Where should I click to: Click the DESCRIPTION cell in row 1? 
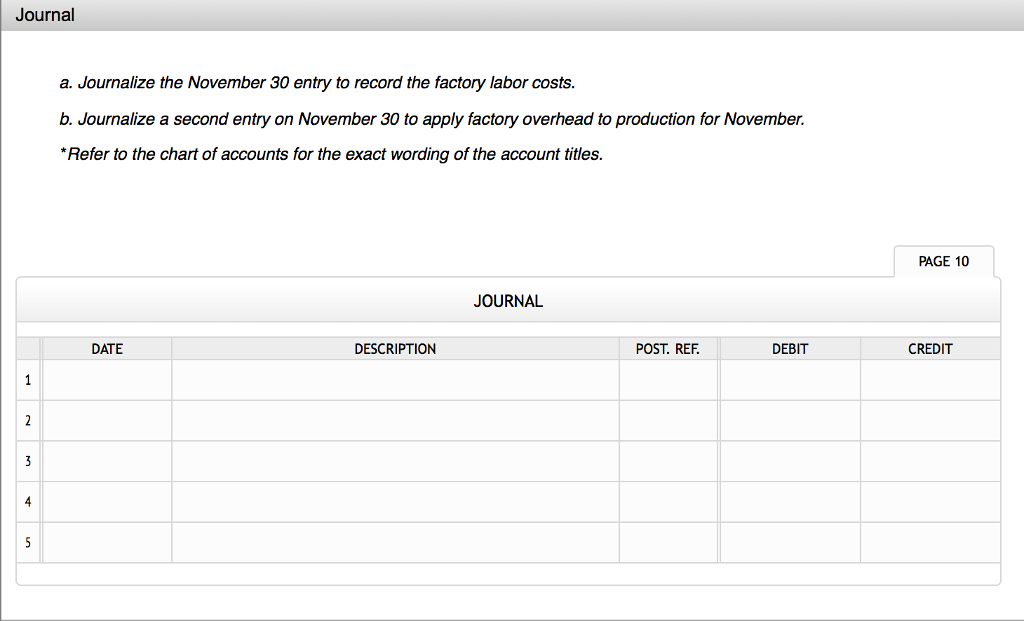pyautogui.click(x=395, y=380)
